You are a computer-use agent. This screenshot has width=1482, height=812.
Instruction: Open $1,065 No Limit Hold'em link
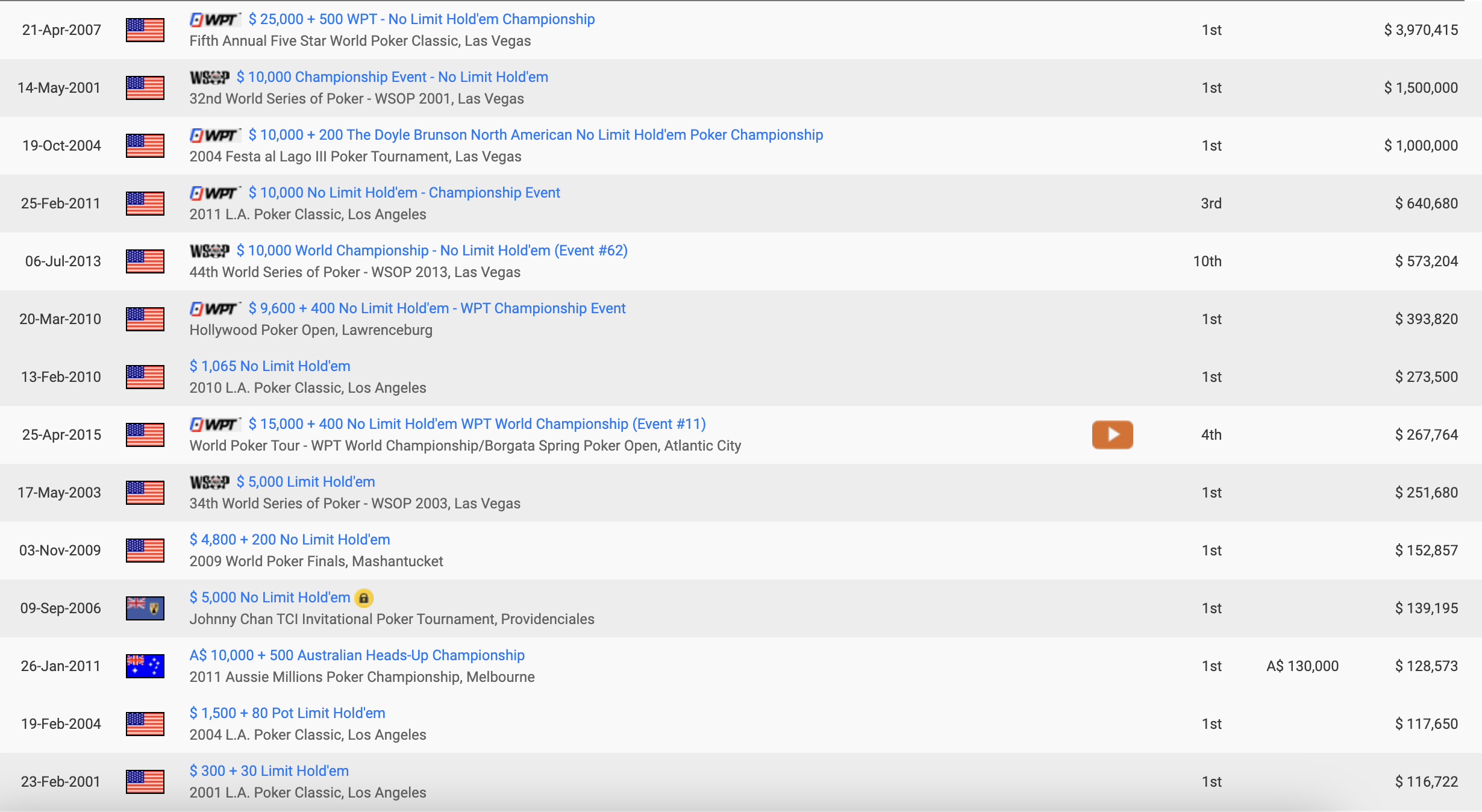click(x=270, y=366)
